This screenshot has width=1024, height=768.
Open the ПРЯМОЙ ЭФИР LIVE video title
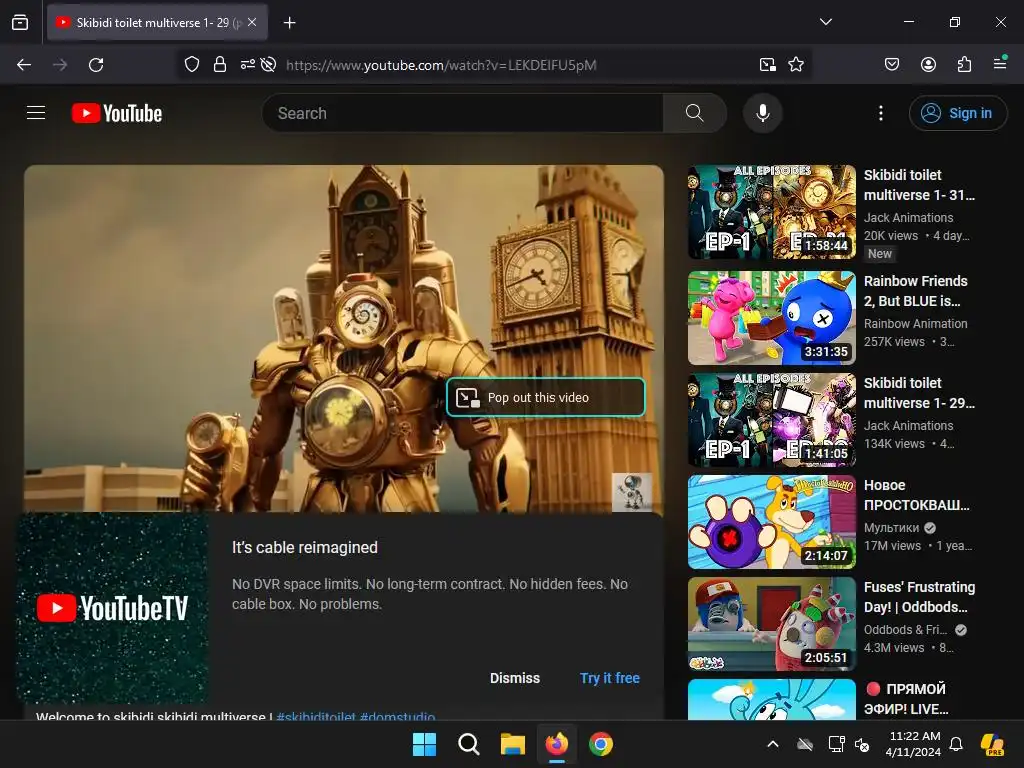coord(906,699)
